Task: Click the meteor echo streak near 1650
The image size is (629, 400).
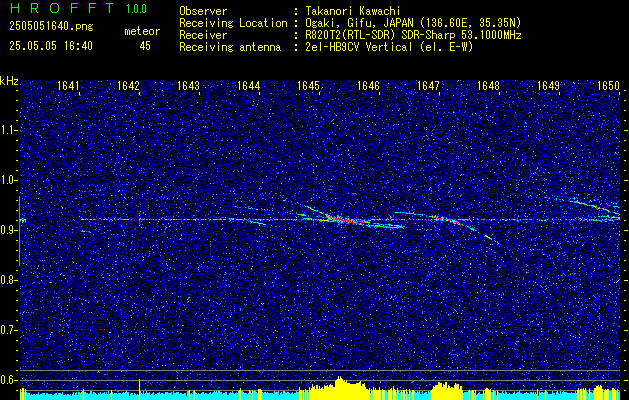Action: (x=594, y=206)
